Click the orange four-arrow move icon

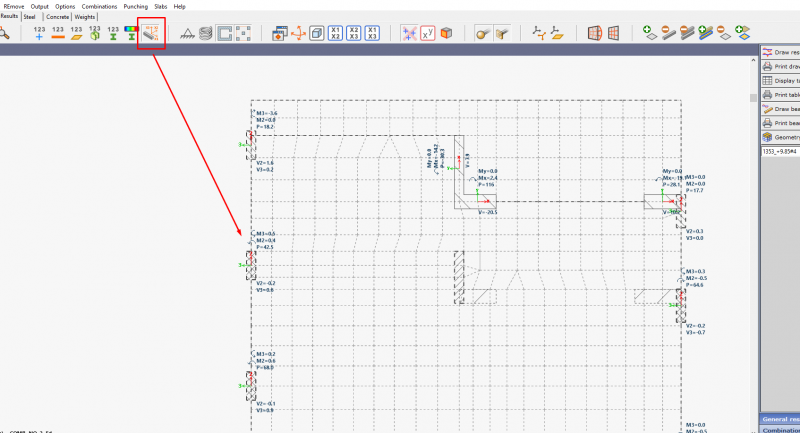[x=297, y=33]
